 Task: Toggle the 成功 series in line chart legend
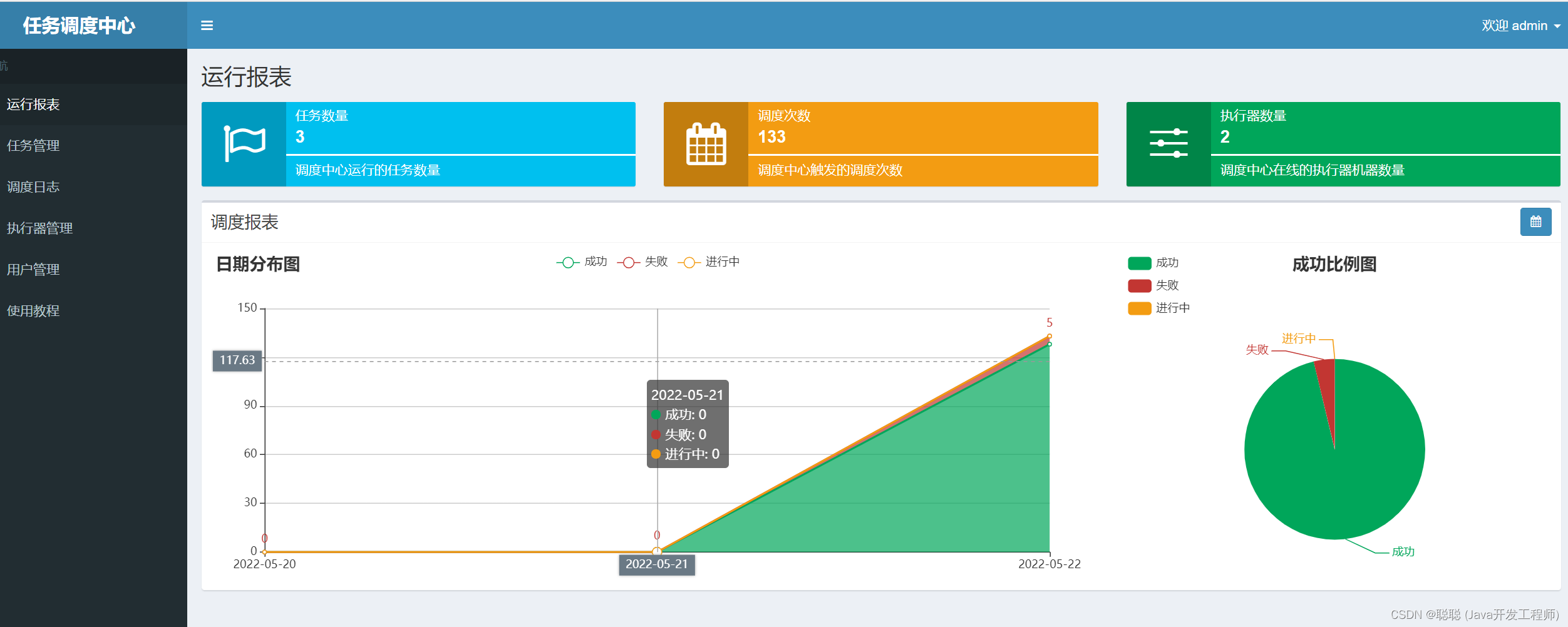pyautogui.click(x=582, y=262)
